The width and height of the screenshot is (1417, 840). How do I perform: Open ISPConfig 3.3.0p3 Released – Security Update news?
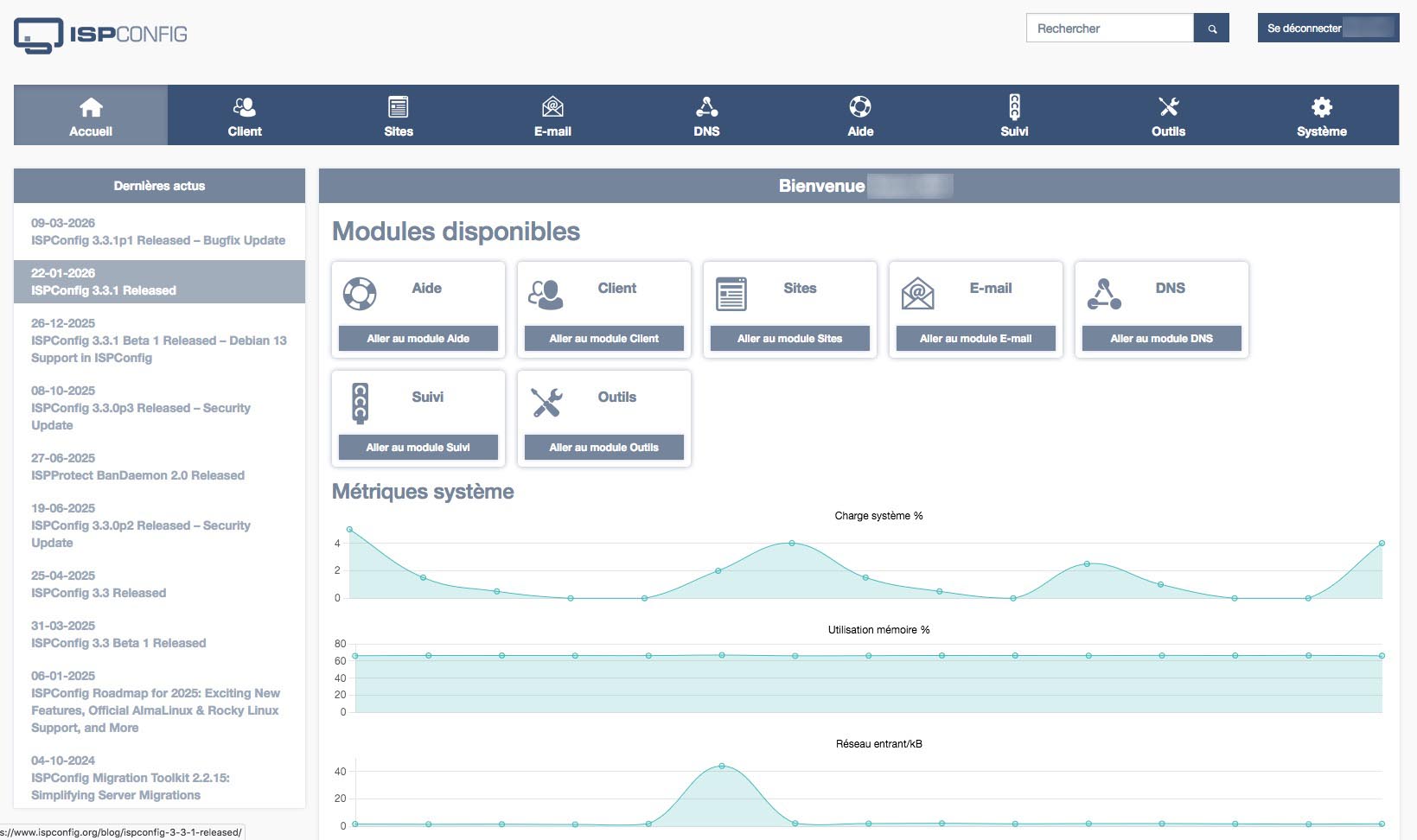pyautogui.click(x=159, y=408)
